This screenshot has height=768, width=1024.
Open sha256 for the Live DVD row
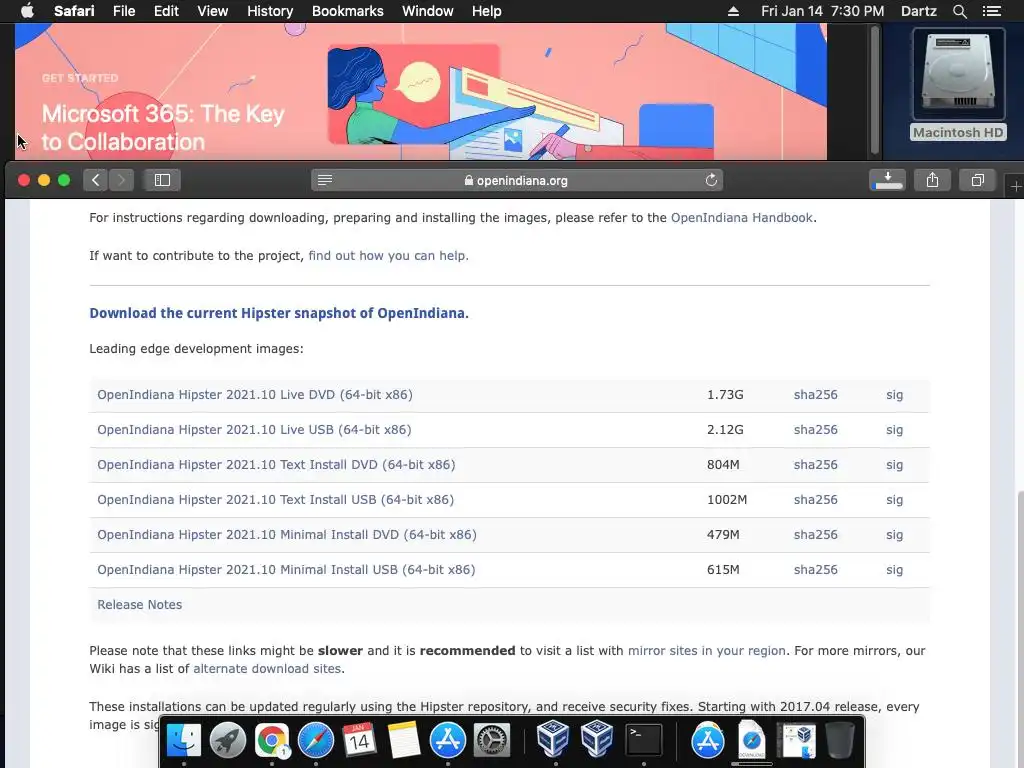click(x=816, y=394)
